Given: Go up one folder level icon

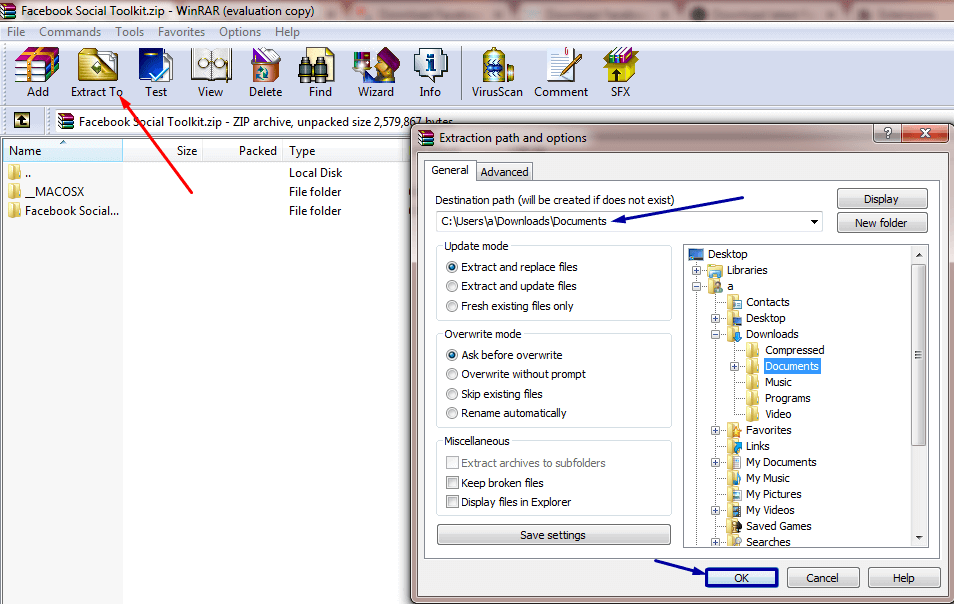Looking at the screenshot, I should pos(22,120).
